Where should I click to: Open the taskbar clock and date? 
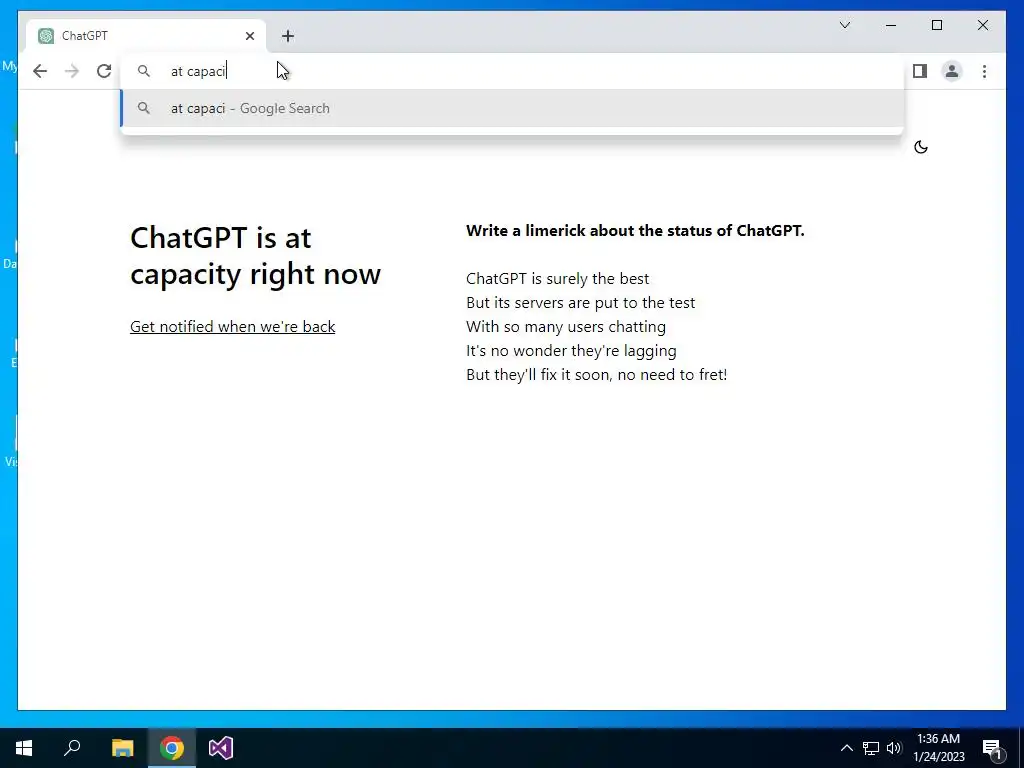pyautogui.click(x=938, y=748)
